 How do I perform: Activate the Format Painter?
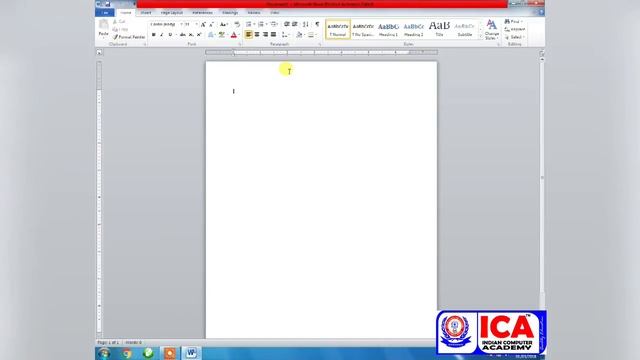point(129,37)
